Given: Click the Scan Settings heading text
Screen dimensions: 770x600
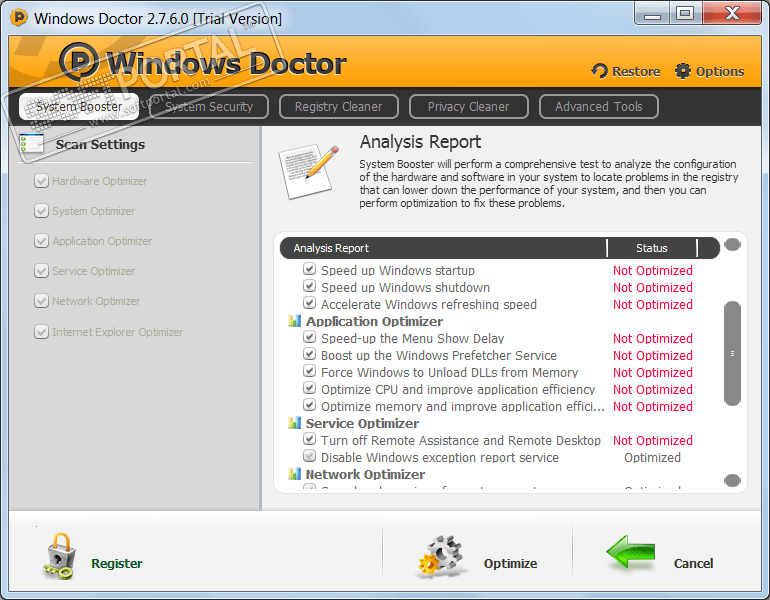Looking at the screenshot, I should point(100,144).
